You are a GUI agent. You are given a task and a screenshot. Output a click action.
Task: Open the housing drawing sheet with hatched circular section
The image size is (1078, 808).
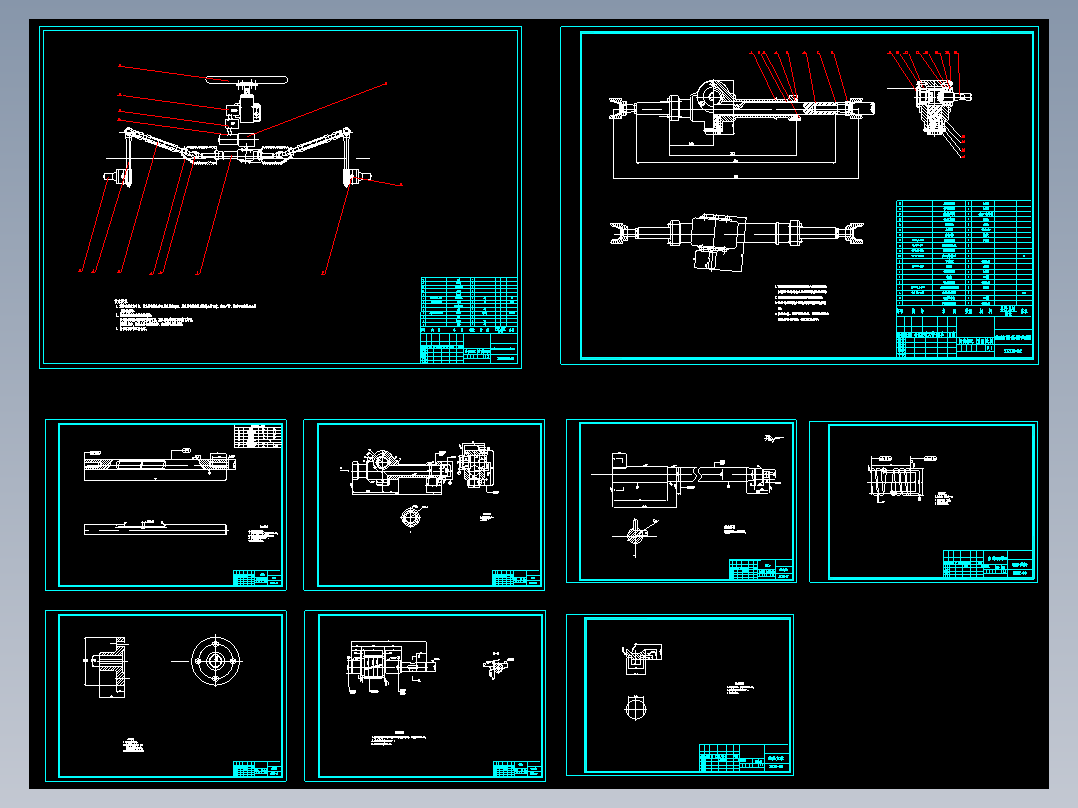[x=424, y=505]
